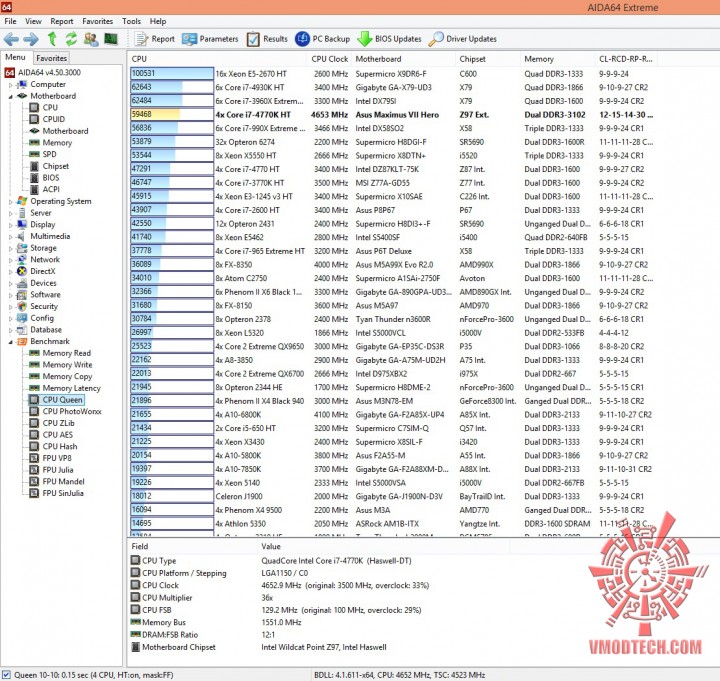The height and width of the screenshot is (681, 720).
Task: Toggle the status bar checkbox beside Queen 10-10
Action: 6,675
